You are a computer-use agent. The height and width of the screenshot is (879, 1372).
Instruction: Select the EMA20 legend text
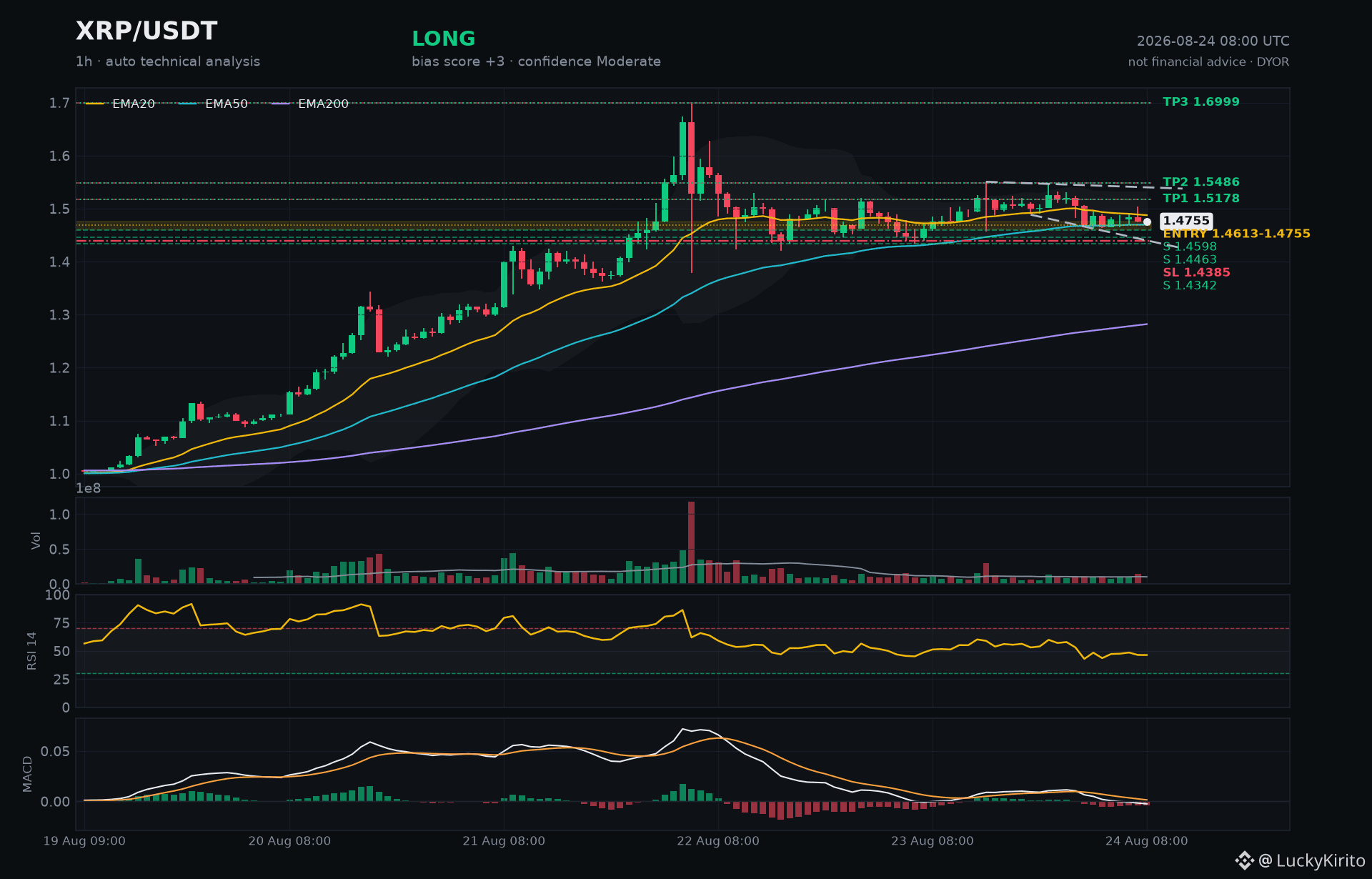(134, 104)
